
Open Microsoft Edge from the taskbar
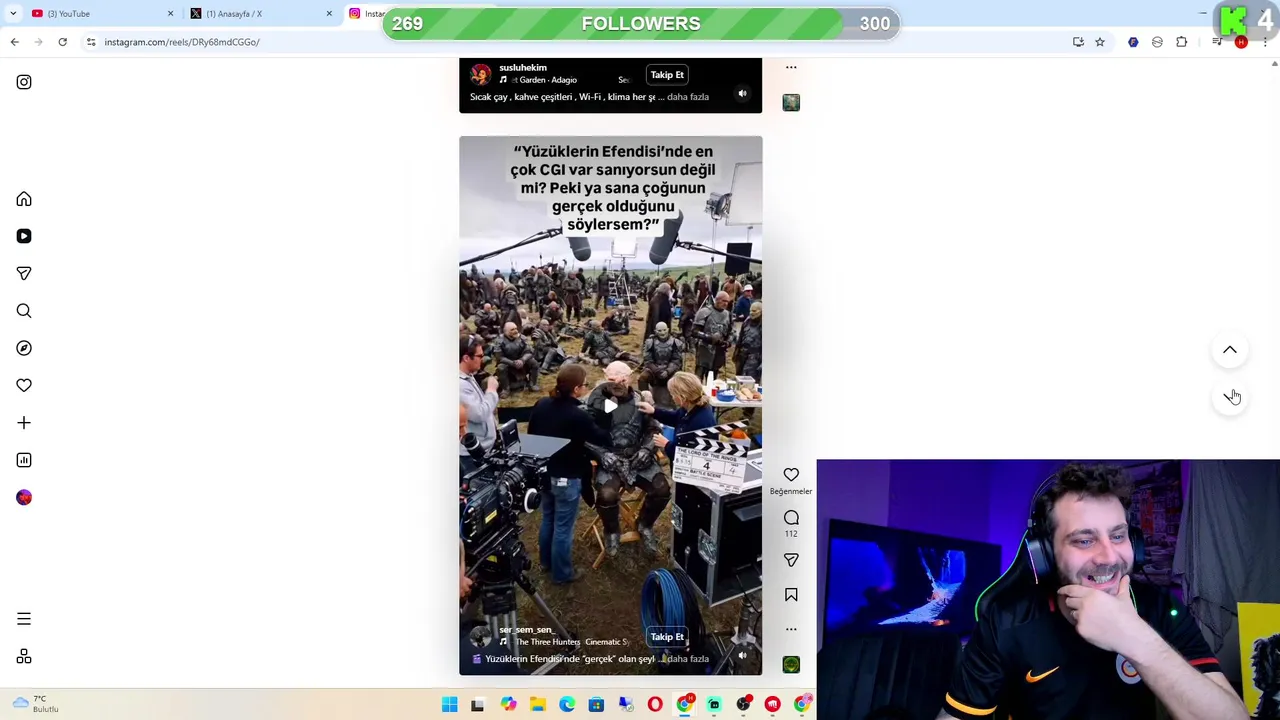click(567, 705)
